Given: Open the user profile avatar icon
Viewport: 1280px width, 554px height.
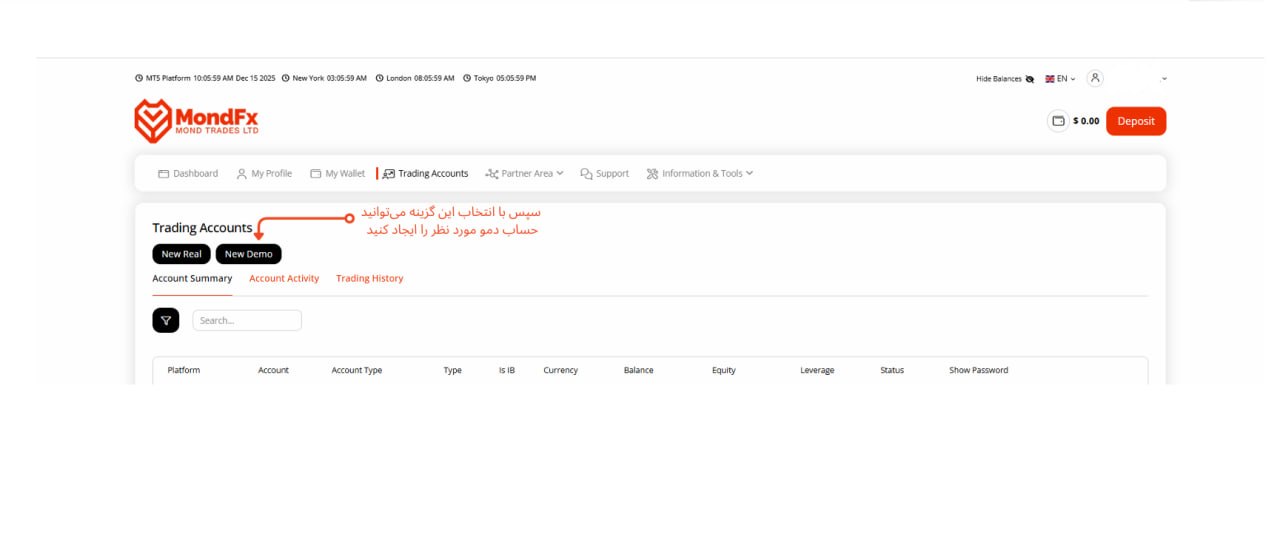Looking at the screenshot, I should [x=1095, y=78].
